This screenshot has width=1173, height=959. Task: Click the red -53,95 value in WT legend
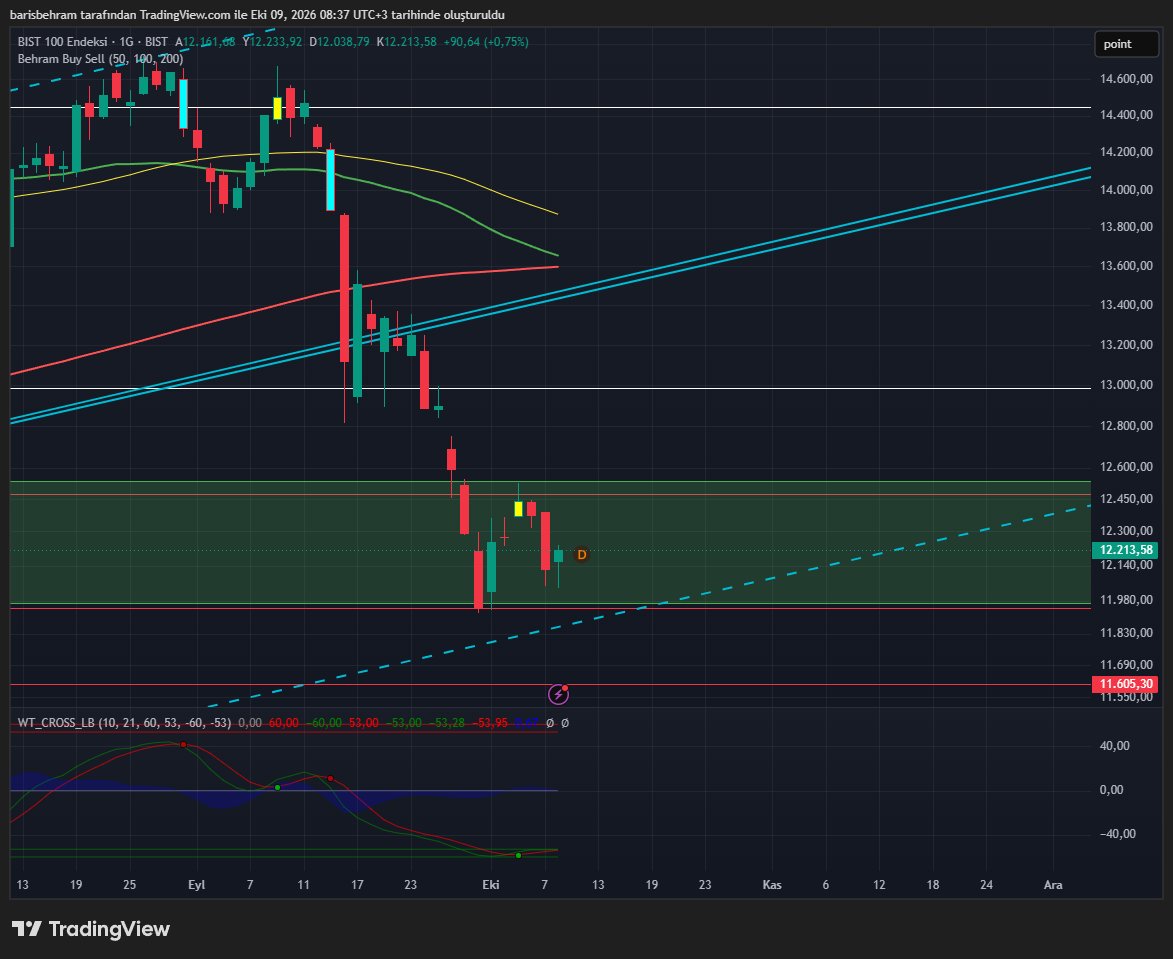(x=492, y=723)
